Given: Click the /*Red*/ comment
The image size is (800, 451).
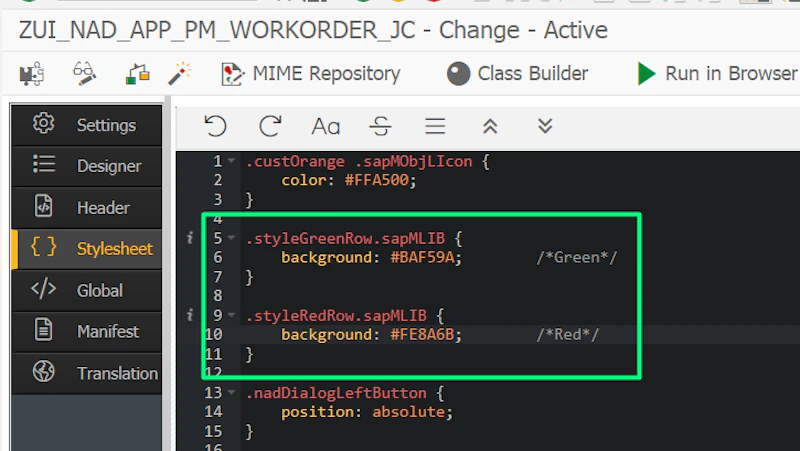Looking at the screenshot, I should point(567,334).
